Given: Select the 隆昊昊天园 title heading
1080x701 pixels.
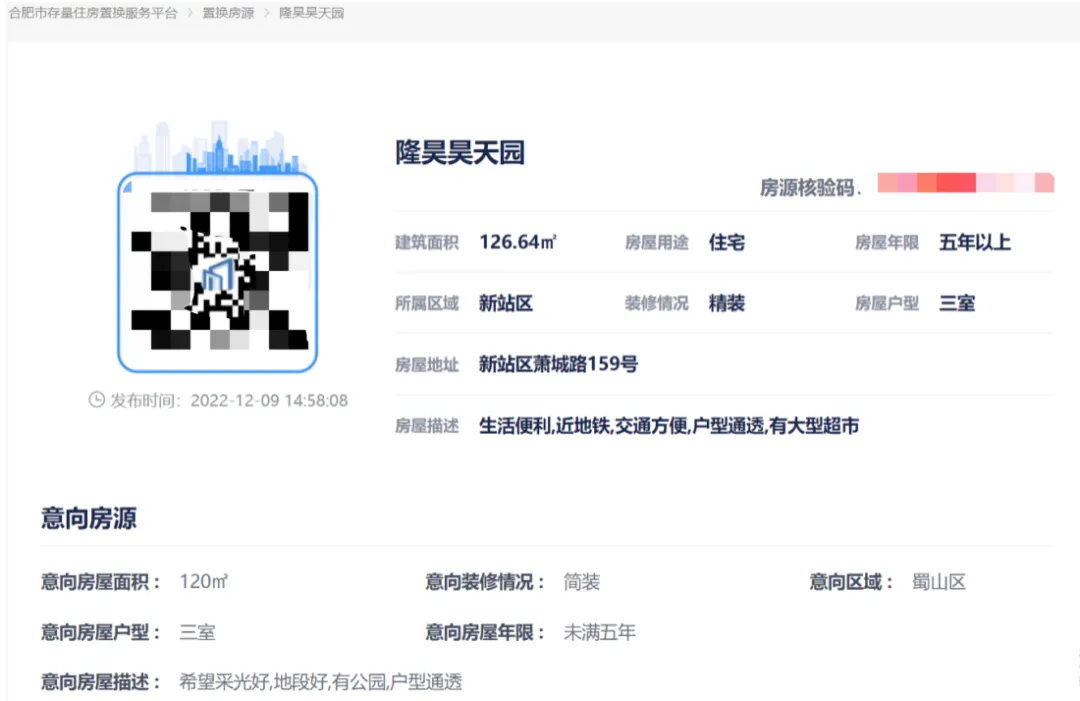Looking at the screenshot, I should pos(459,152).
